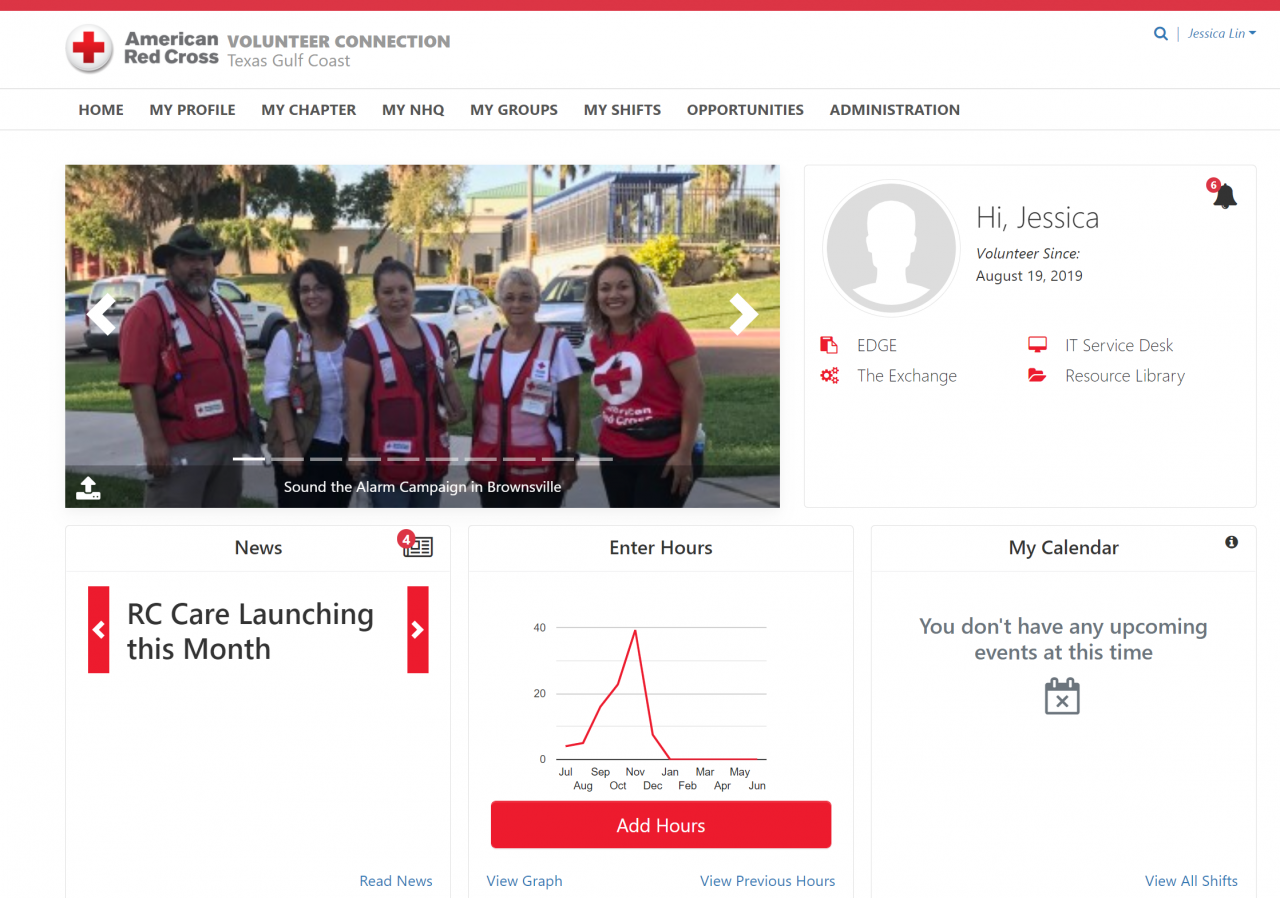The height and width of the screenshot is (898, 1280).
Task: Open the OPPORTUNITIES menu
Action: [745, 110]
